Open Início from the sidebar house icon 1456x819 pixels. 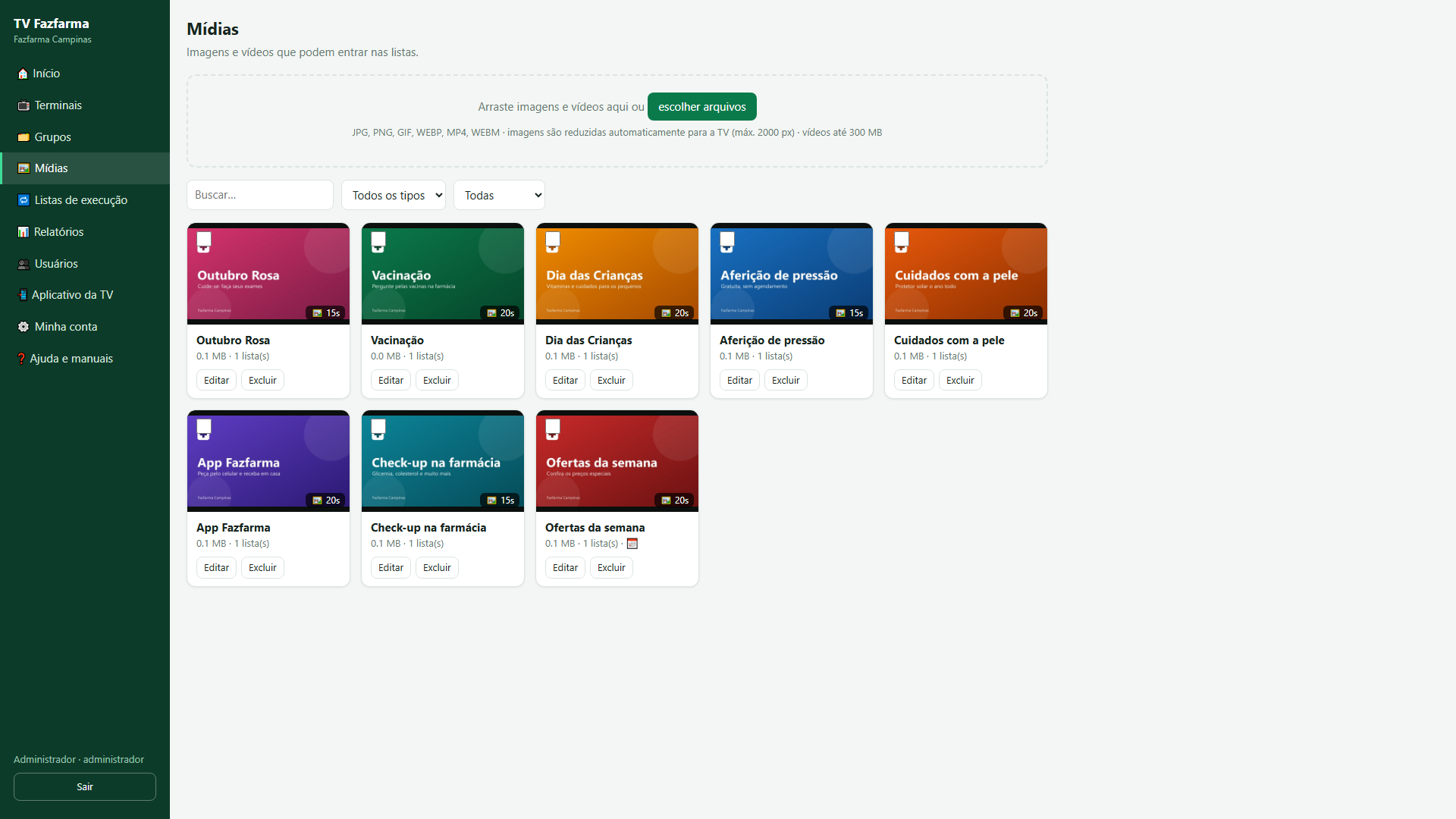pyautogui.click(x=23, y=74)
